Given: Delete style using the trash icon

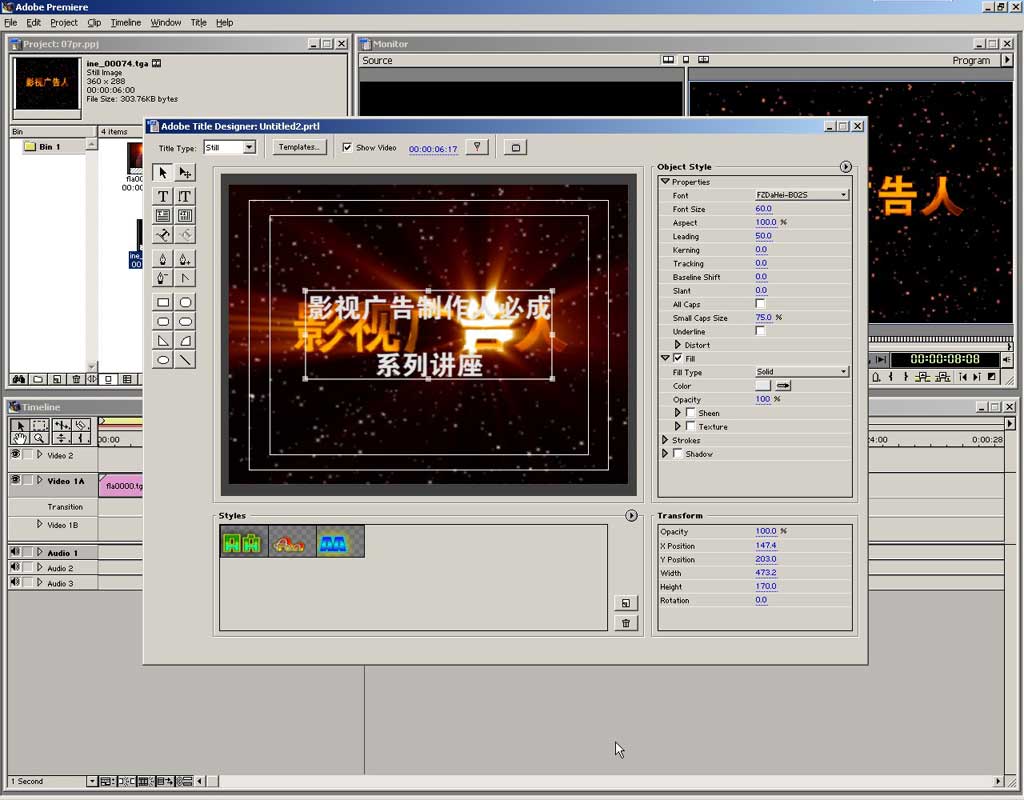Looking at the screenshot, I should [625, 623].
